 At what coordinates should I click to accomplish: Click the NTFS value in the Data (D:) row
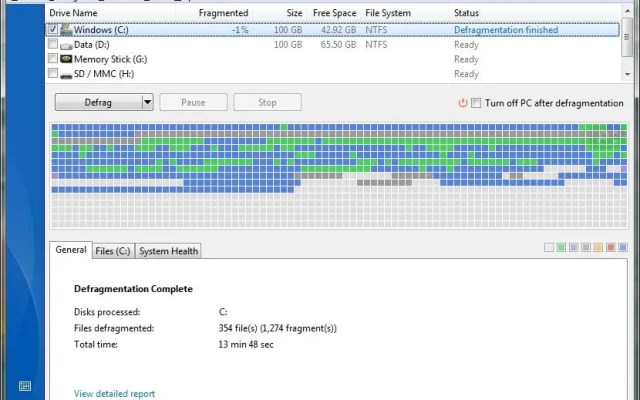pyautogui.click(x=376, y=44)
